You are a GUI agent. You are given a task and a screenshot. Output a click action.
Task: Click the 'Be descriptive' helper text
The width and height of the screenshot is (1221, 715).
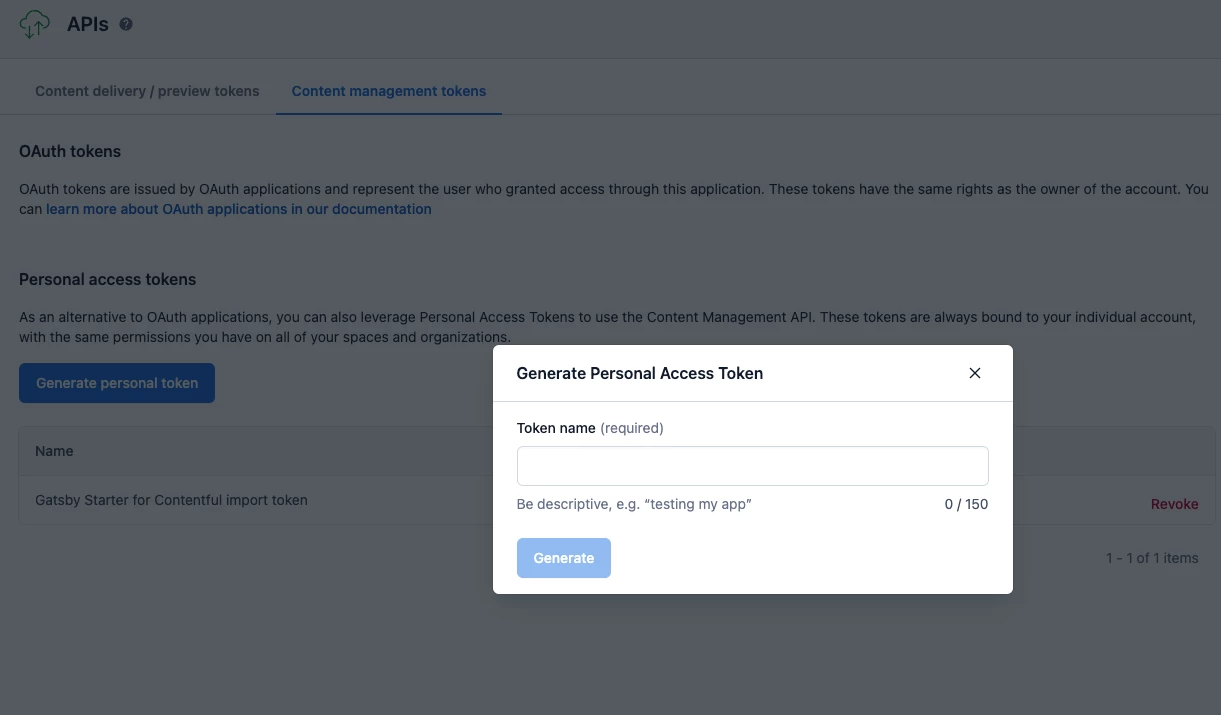pyautogui.click(x=633, y=504)
